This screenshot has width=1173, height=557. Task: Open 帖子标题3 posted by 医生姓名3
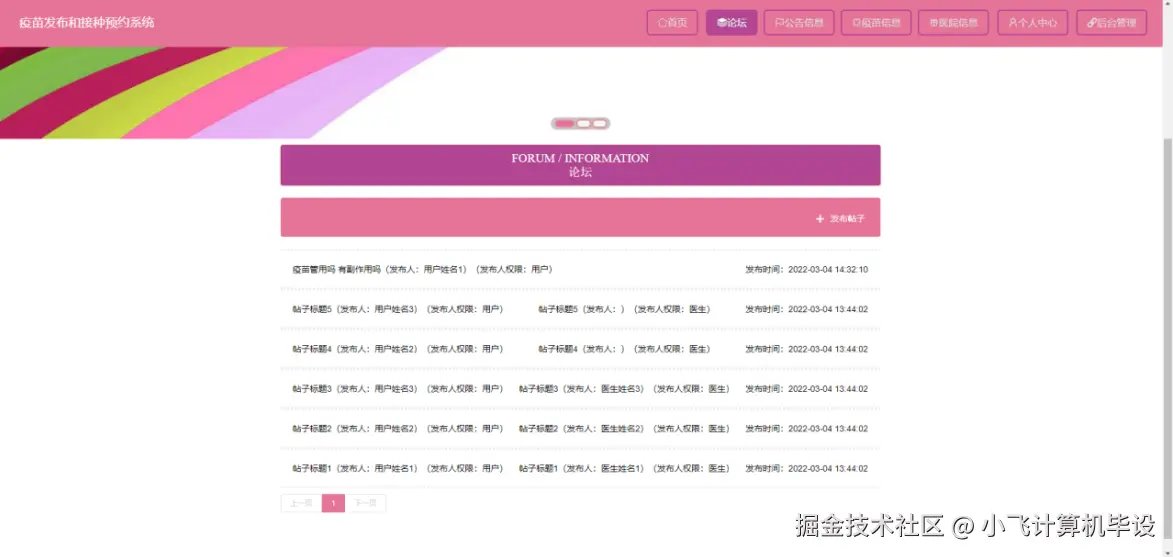pos(624,389)
